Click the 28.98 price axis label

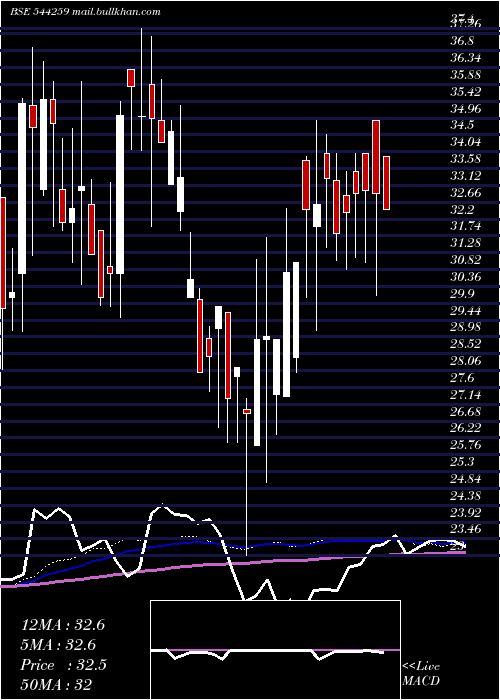point(466,327)
